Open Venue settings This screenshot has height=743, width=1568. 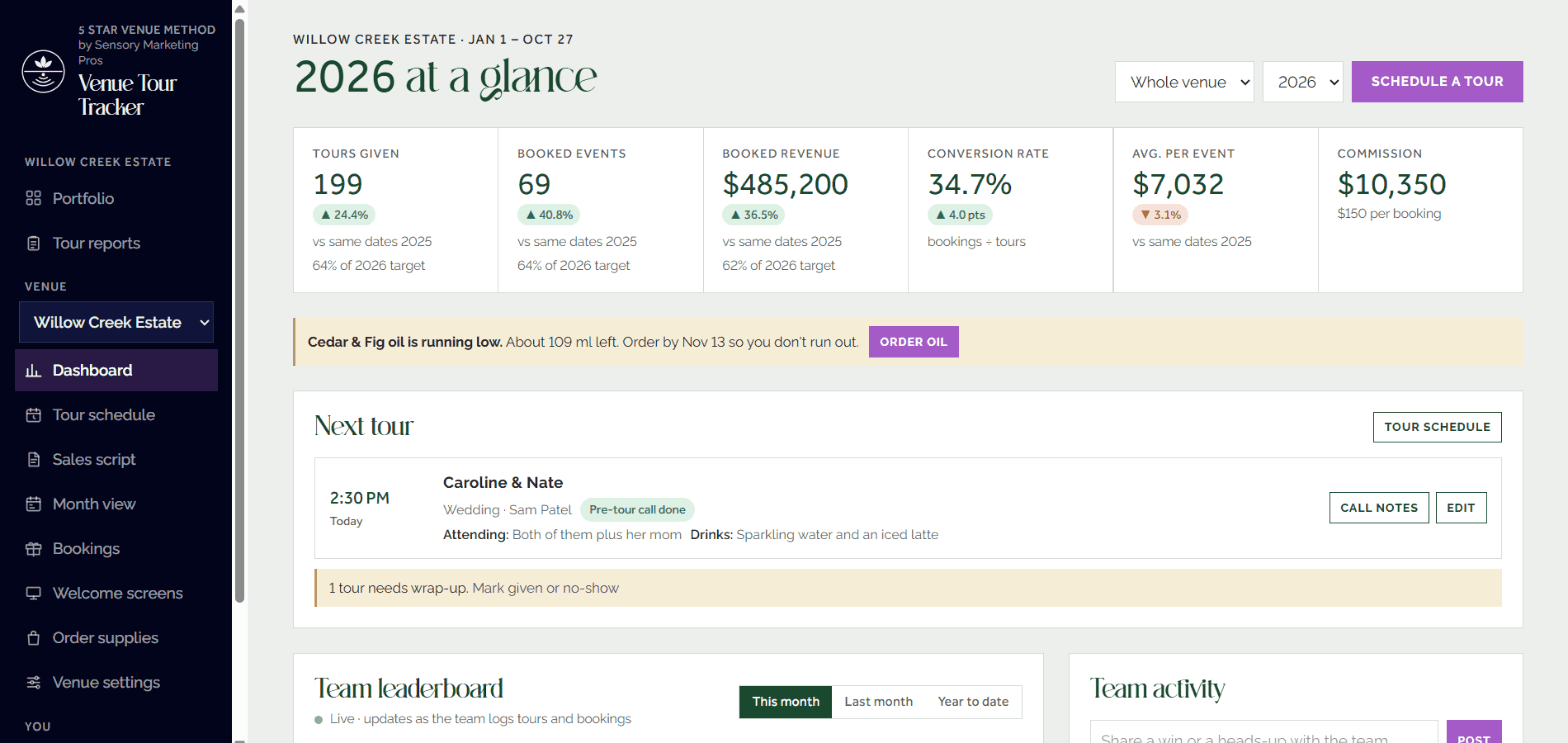point(116,682)
